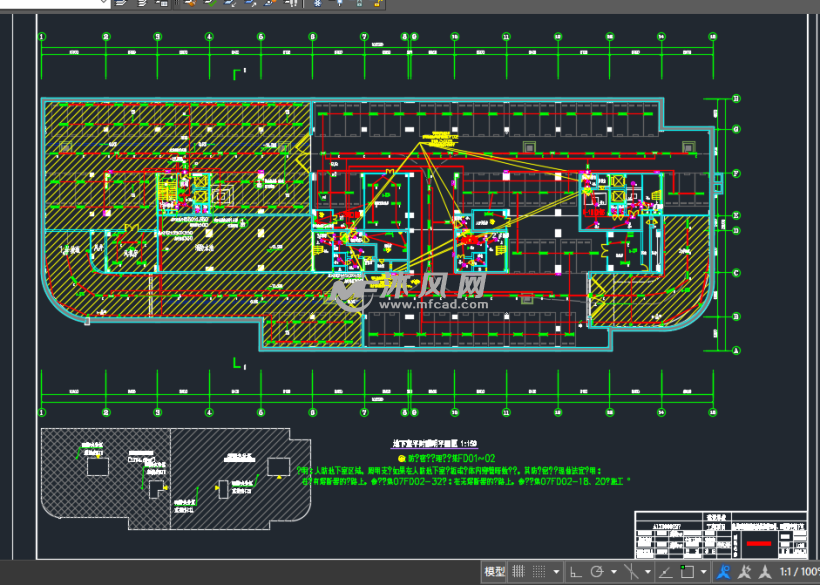The width and height of the screenshot is (820, 585).
Task: Click the annotation scale icon before 1:1
Action: coord(764,572)
